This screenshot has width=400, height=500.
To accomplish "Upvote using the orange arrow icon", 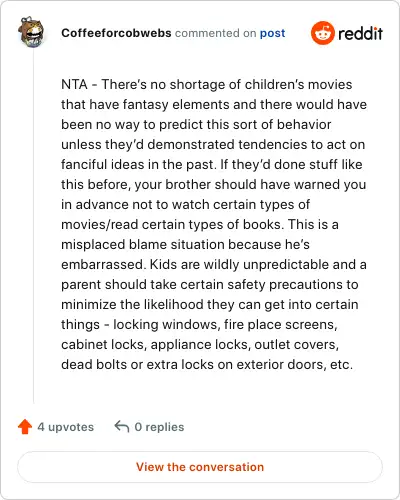I will (x=25, y=426).
